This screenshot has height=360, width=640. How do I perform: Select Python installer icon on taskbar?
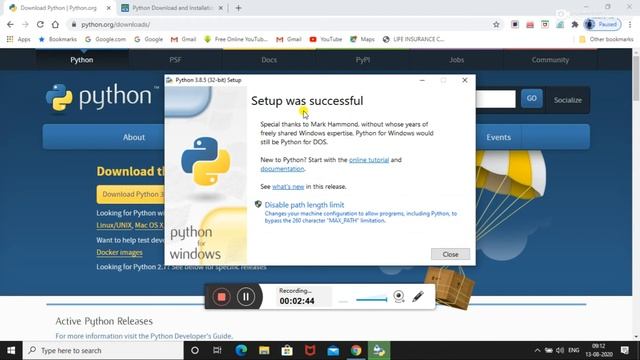click(x=379, y=350)
